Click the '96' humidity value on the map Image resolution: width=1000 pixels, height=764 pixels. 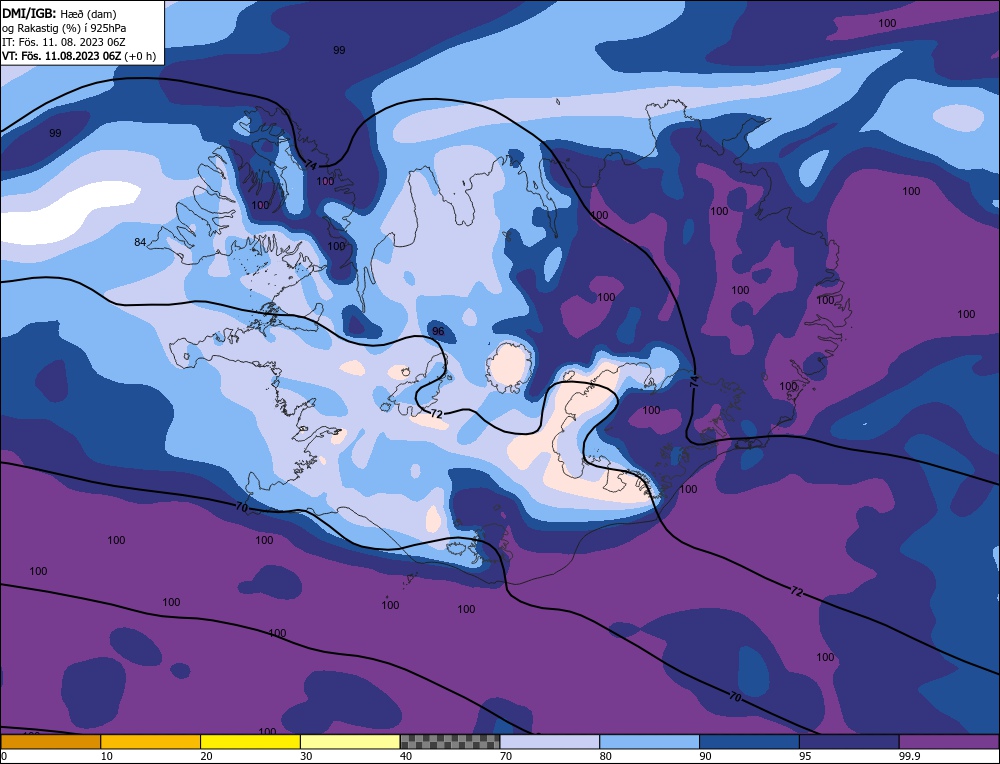(438, 331)
